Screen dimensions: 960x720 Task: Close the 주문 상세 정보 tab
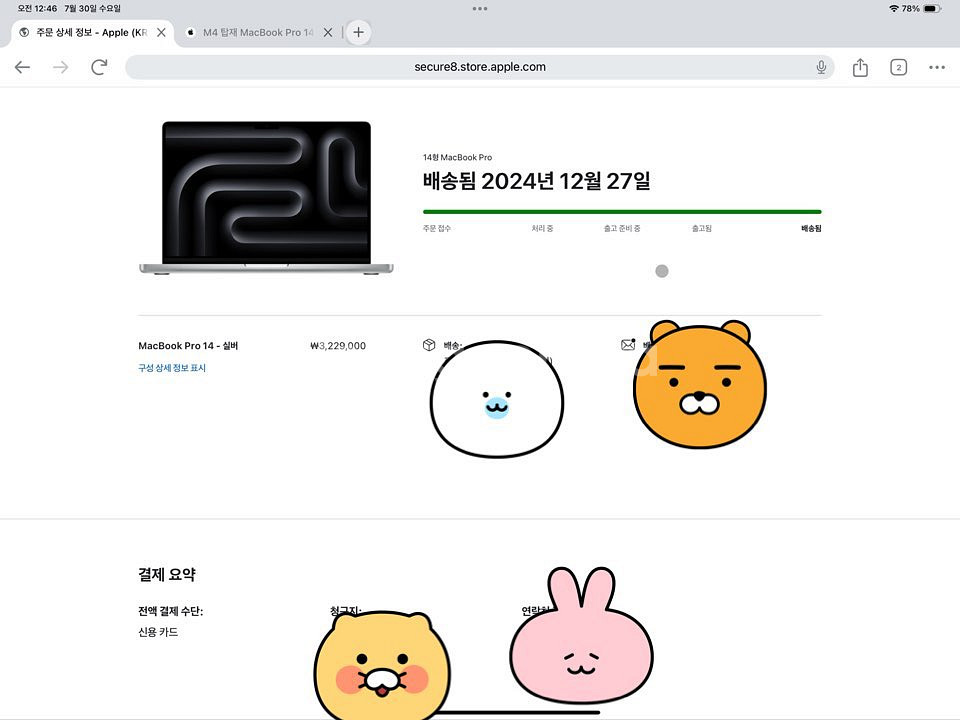coord(161,32)
